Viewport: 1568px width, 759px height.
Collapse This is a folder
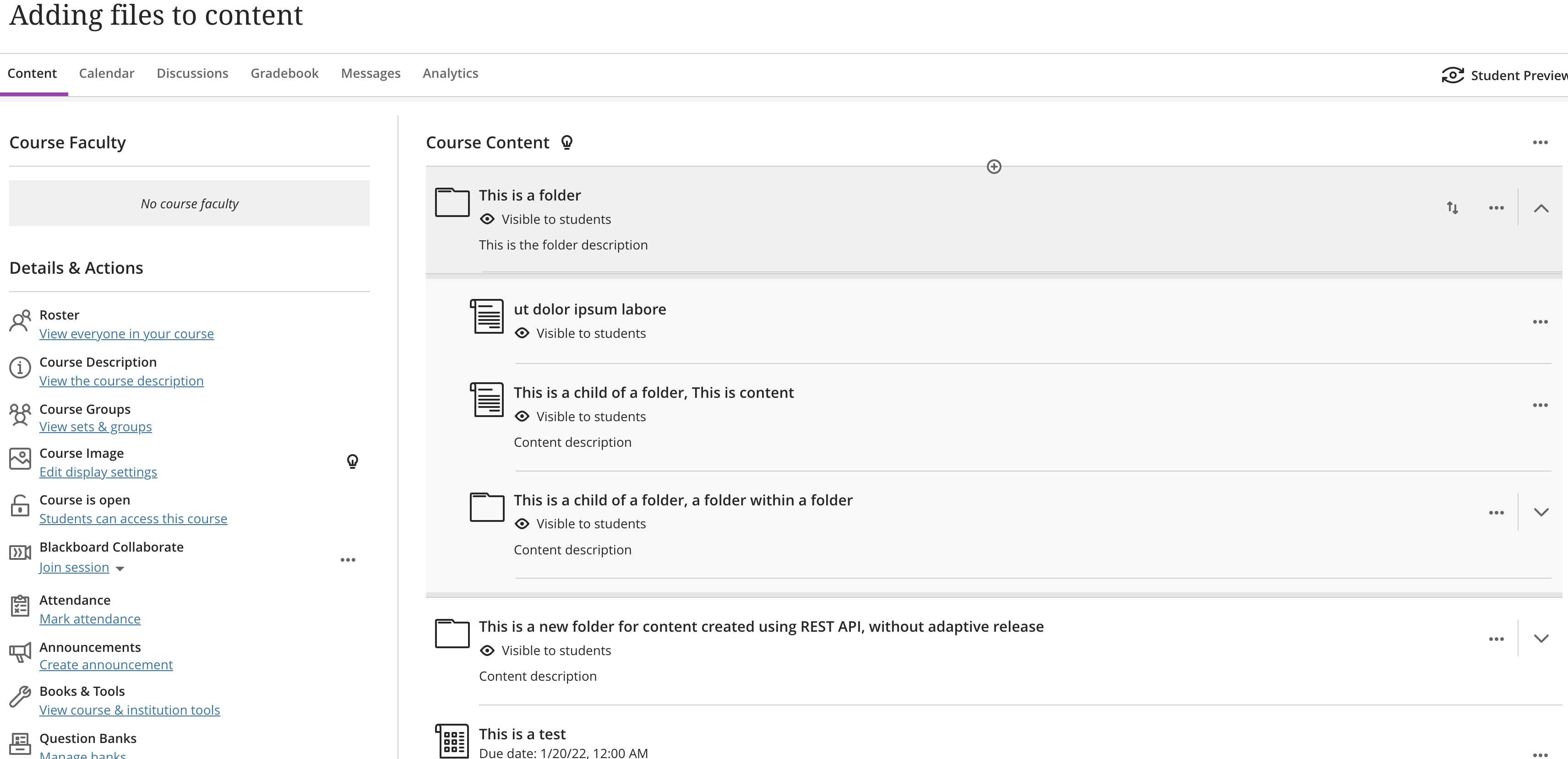1541,208
